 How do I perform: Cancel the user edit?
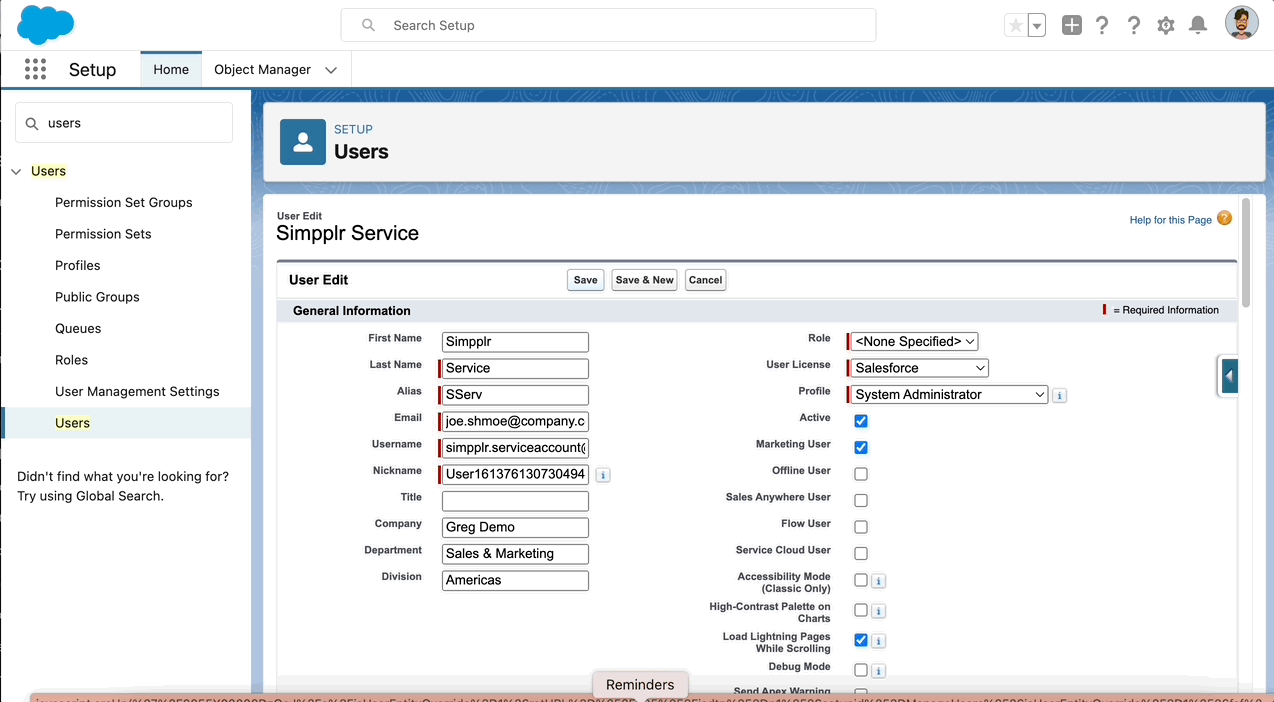pos(705,280)
